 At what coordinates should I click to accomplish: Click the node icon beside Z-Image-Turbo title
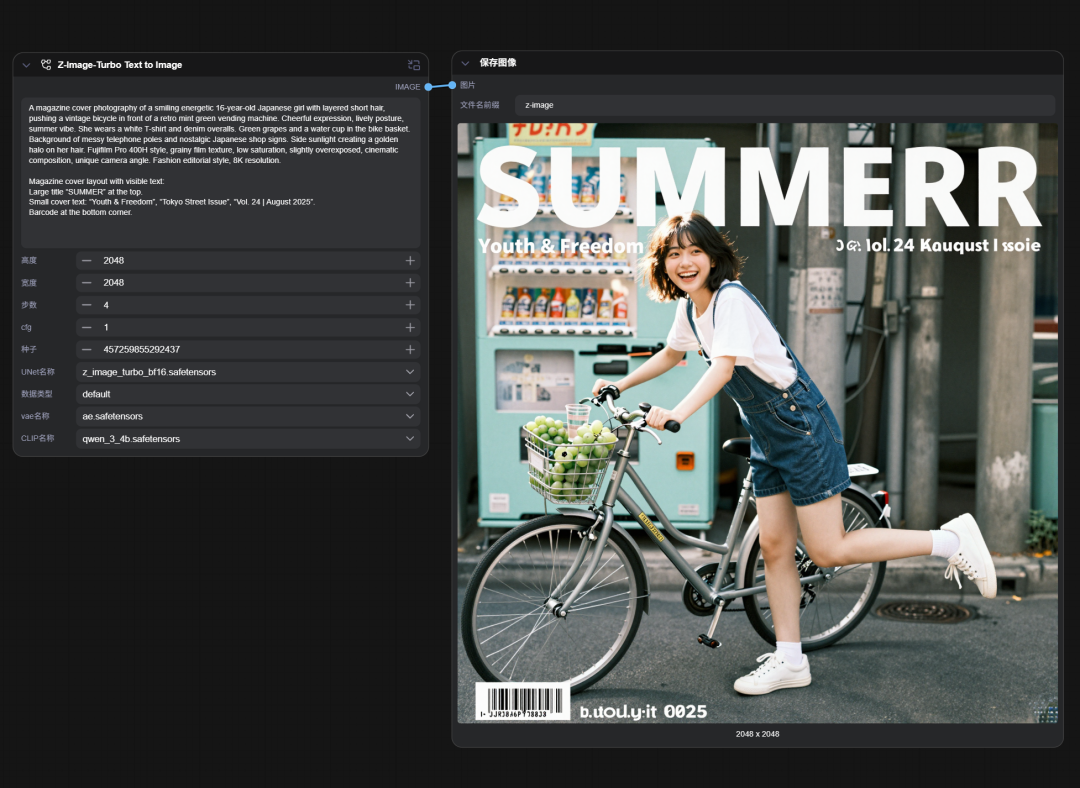point(46,65)
